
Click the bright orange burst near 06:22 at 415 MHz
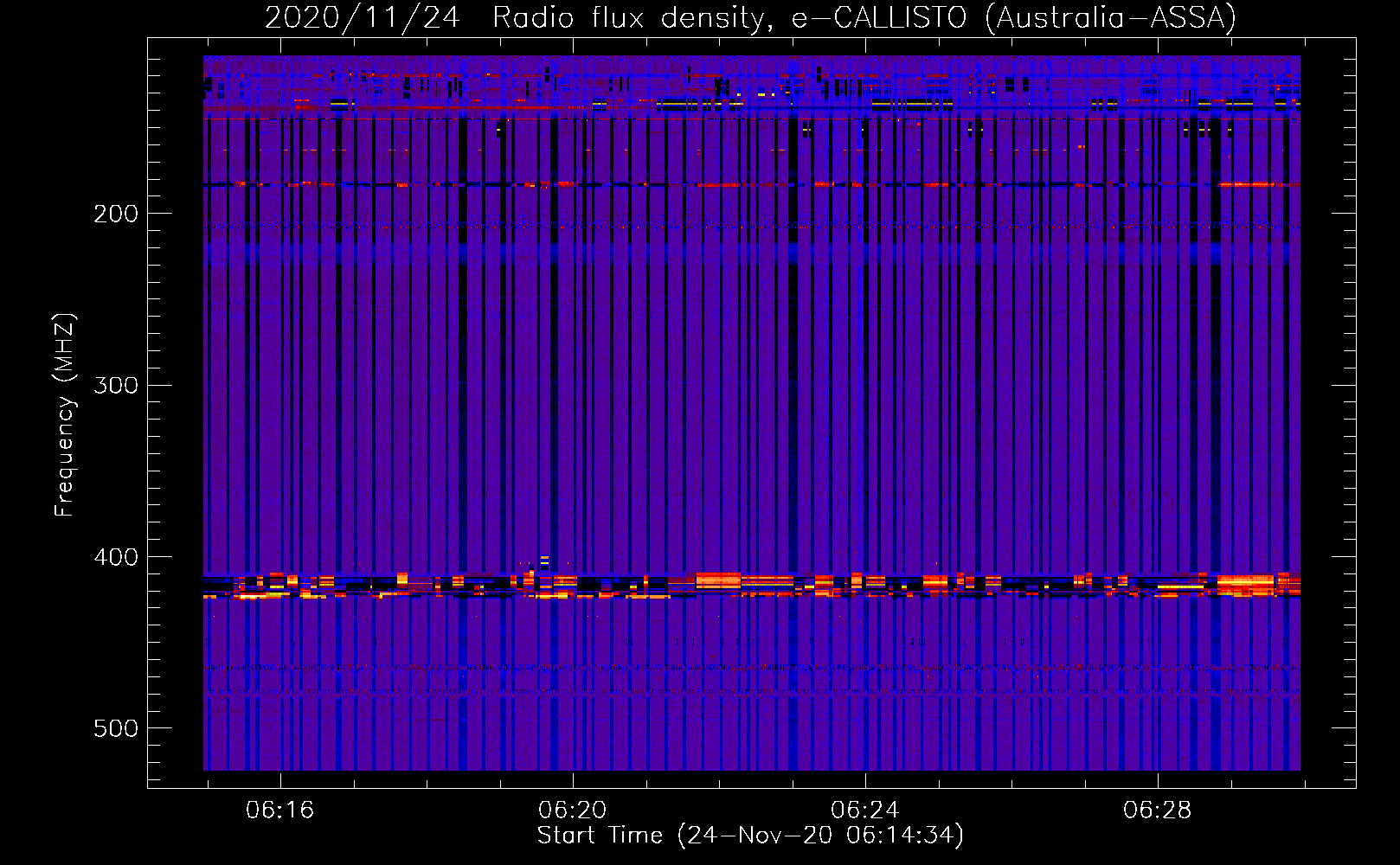point(718,580)
